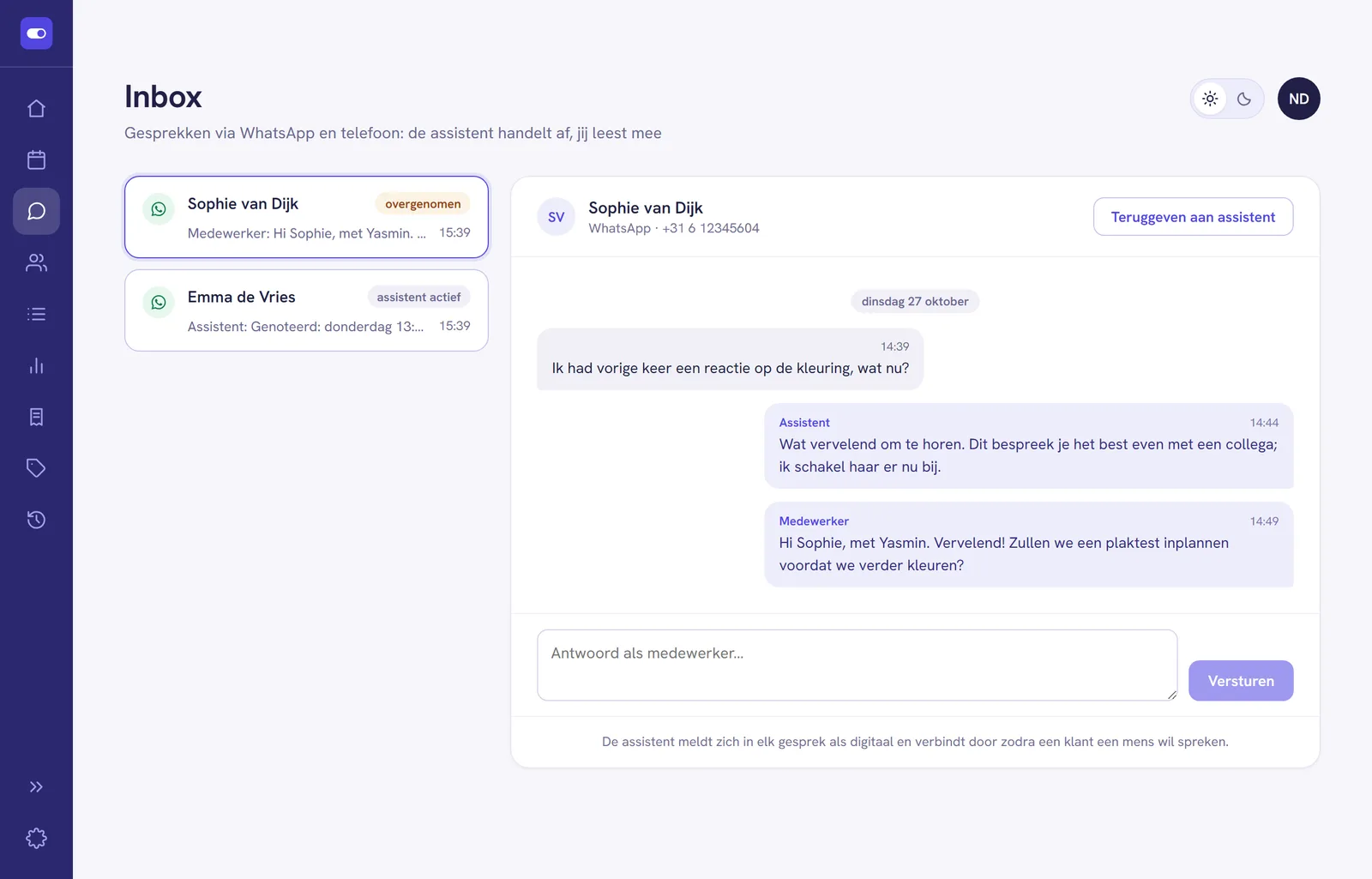The image size is (1372, 879).
Task: Select the inbox chat bubble icon
Action: coord(36,211)
